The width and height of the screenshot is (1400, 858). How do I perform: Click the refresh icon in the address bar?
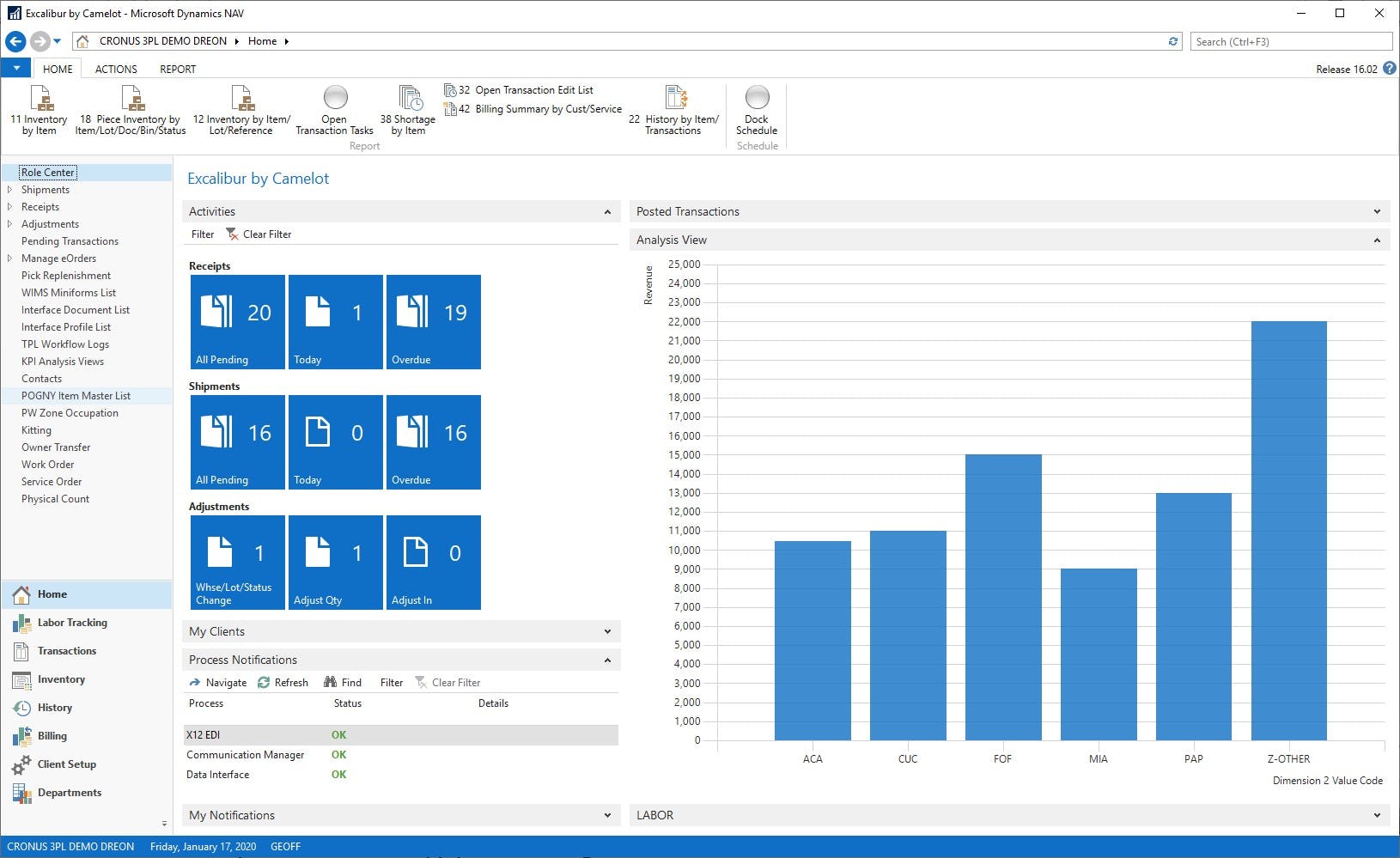(x=1172, y=40)
